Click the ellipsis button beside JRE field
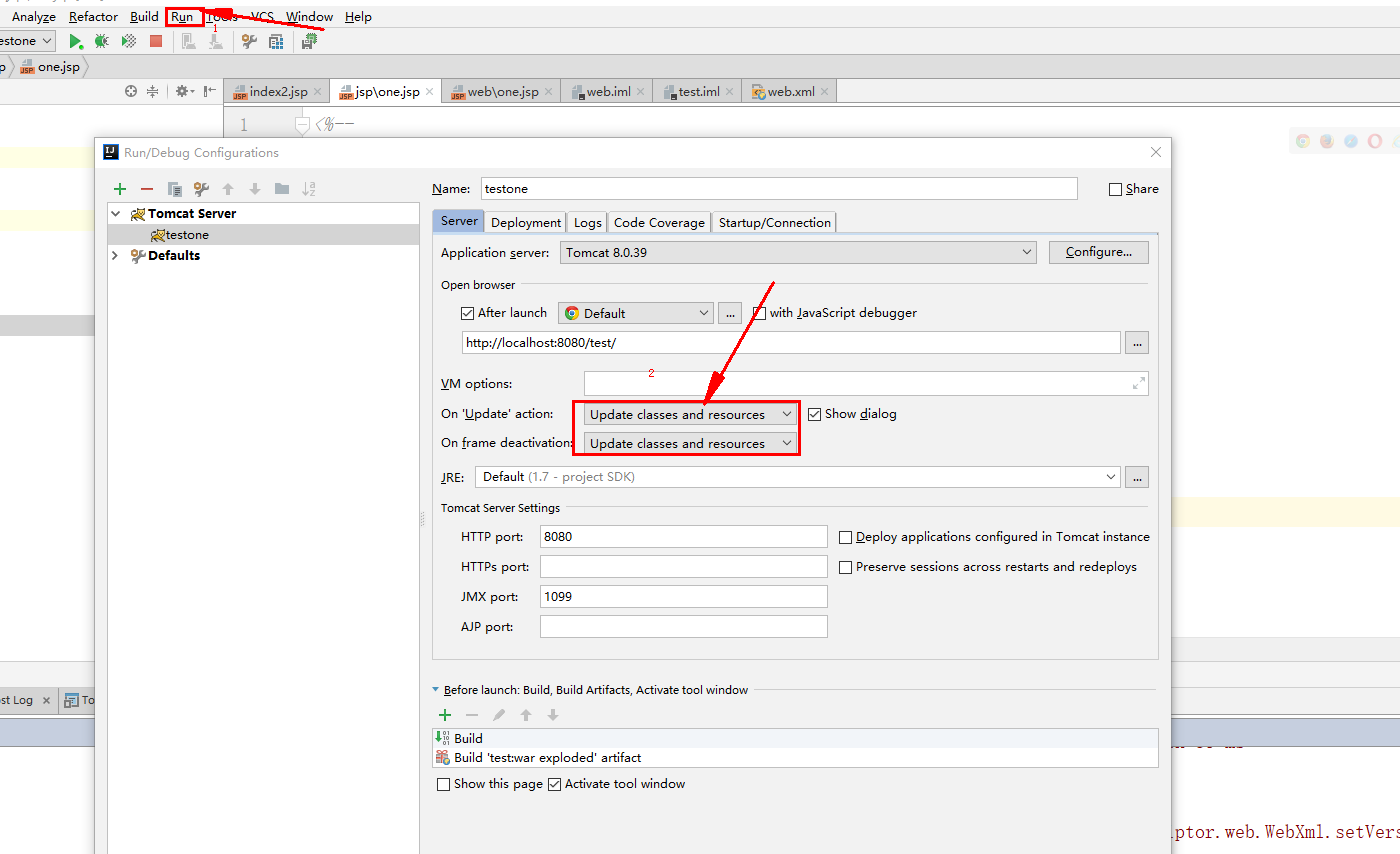The width and height of the screenshot is (1400, 854). point(1137,477)
